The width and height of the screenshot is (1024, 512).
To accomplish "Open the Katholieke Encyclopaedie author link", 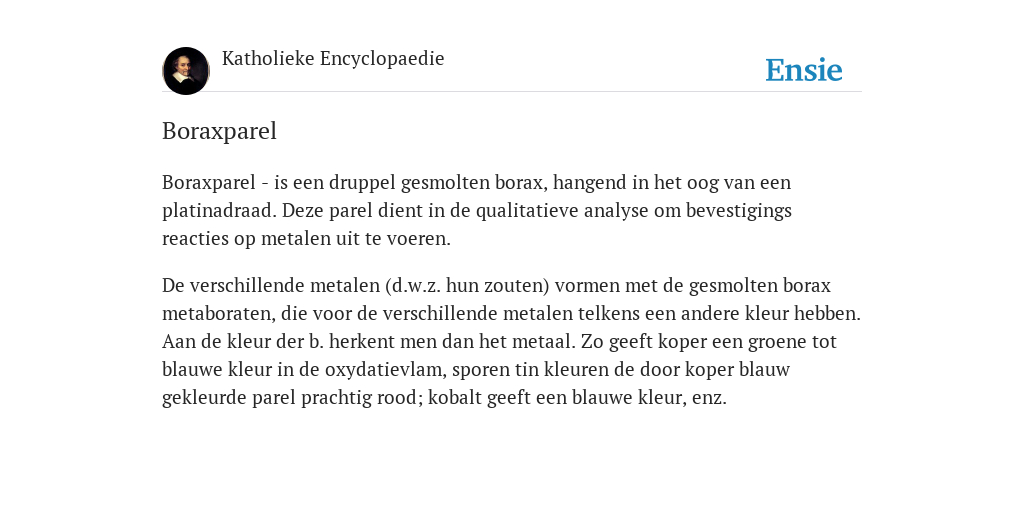I will (x=333, y=59).
